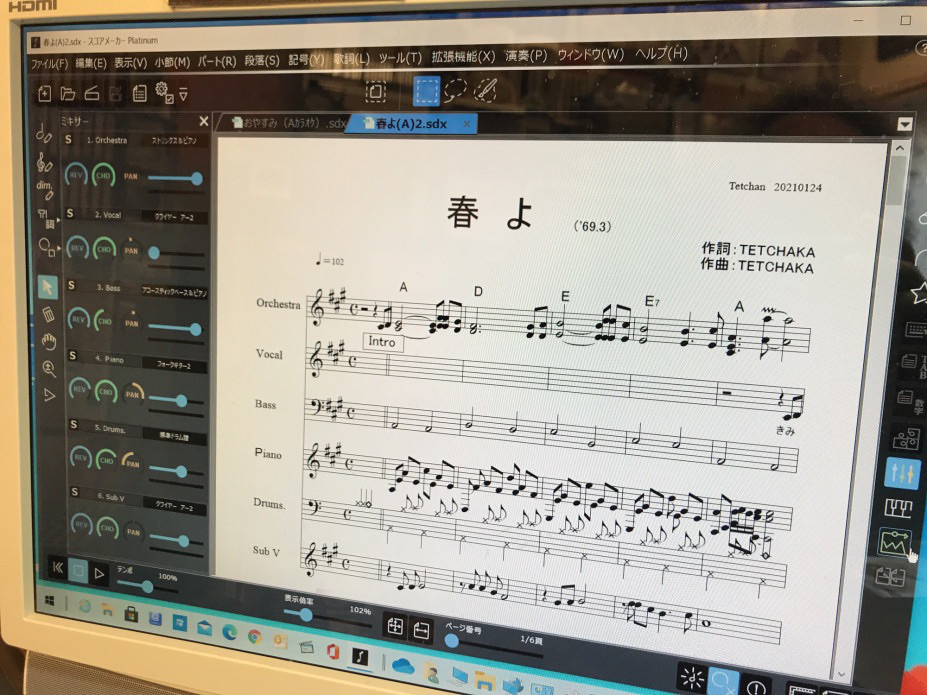Viewport: 927px width, 695px height.
Task: Open Bass instrument dropdown アコースティックベース＆ピアノ
Action: (x=174, y=292)
